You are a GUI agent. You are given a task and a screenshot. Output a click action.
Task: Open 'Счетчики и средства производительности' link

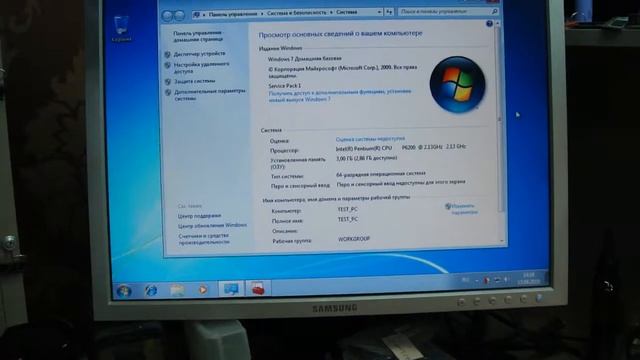[x=204, y=239]
